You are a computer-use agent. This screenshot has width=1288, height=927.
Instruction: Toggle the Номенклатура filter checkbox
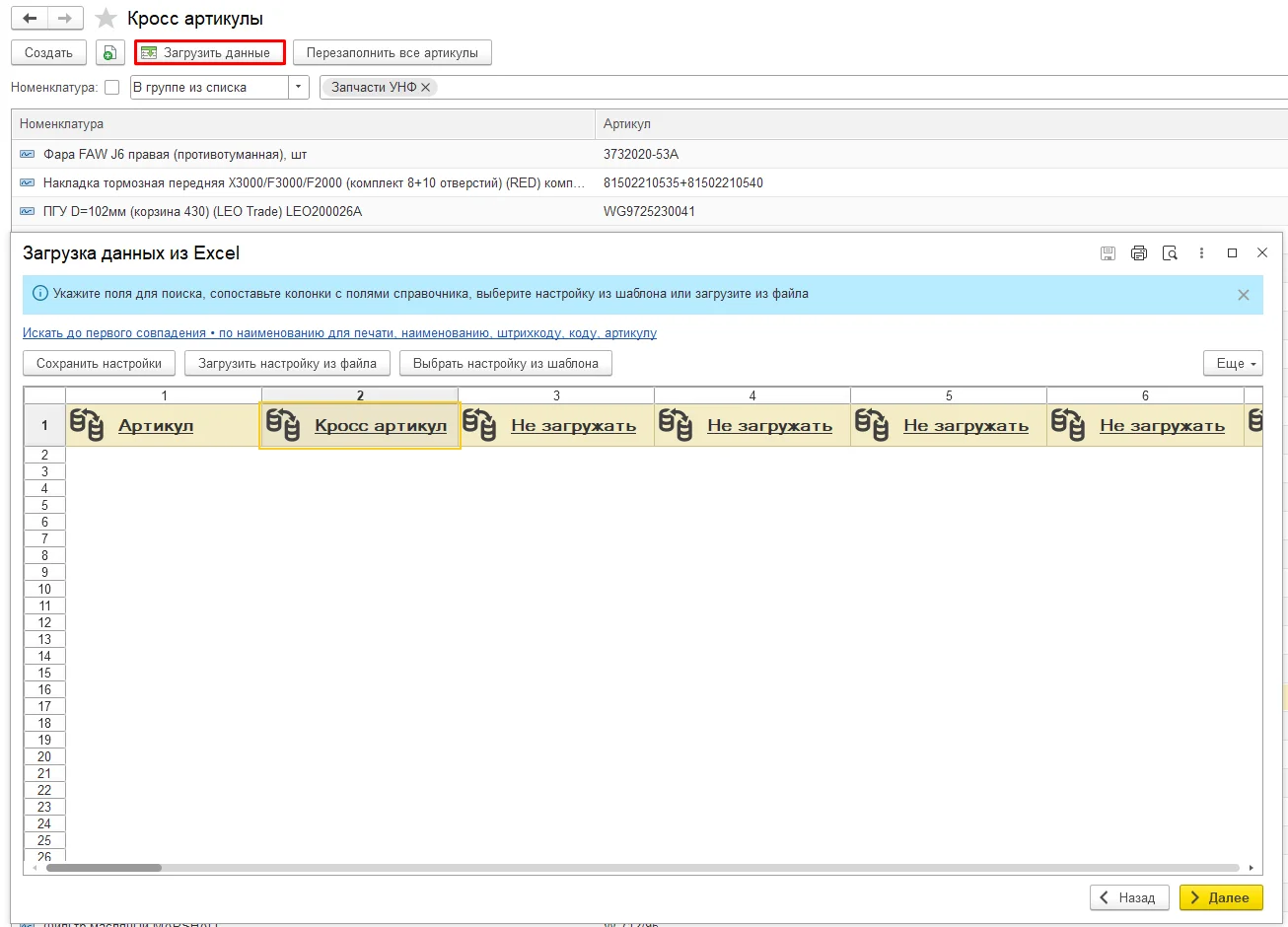click(x=112, y=88)
